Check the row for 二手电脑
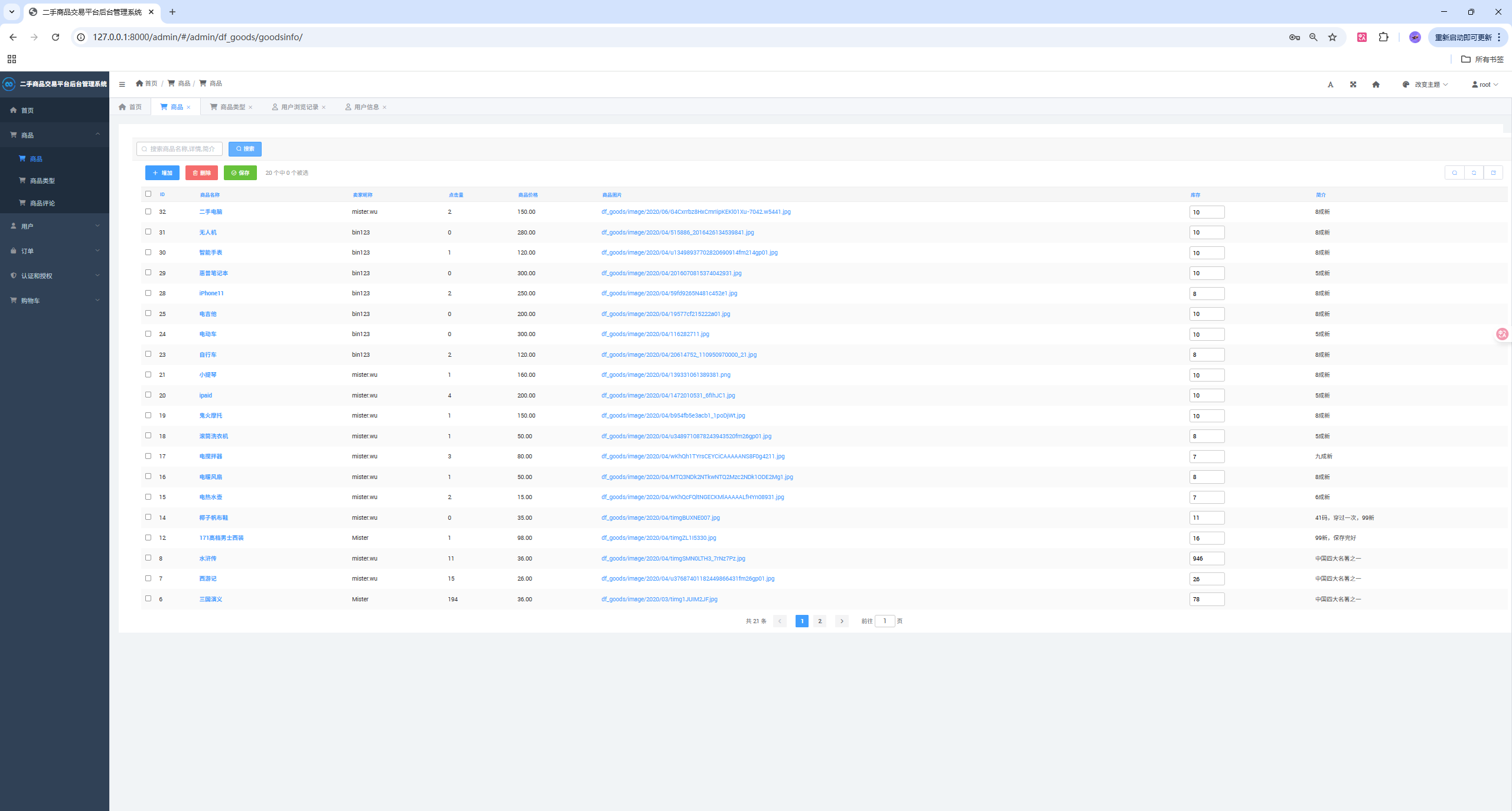1512x811 pixels. pyautogui.click(x=148, y=211)
